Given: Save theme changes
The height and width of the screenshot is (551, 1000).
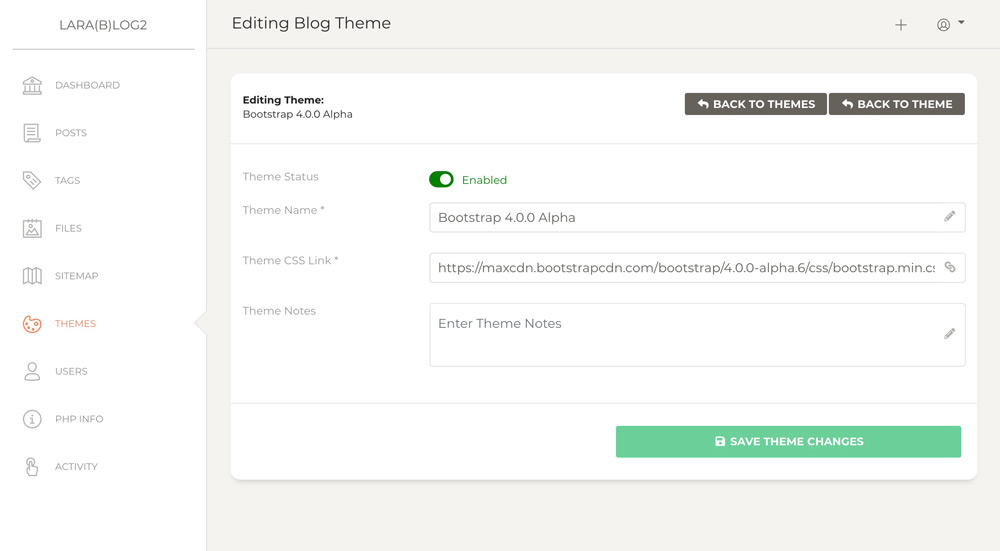Looking at the screenshot, I should pyautogui.click(x=788, y=441).
